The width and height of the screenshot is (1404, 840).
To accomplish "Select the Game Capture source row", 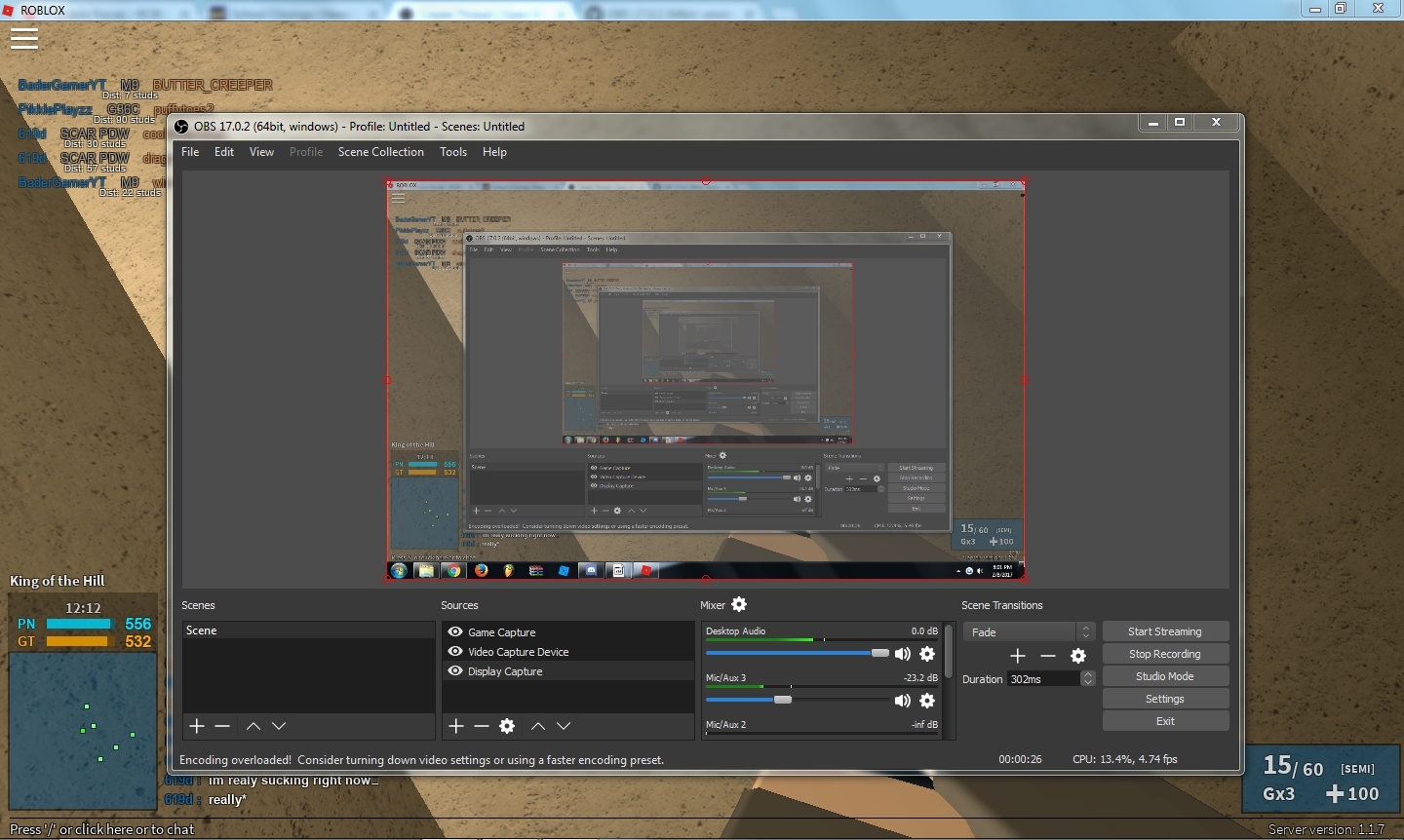I will point(567,632).
